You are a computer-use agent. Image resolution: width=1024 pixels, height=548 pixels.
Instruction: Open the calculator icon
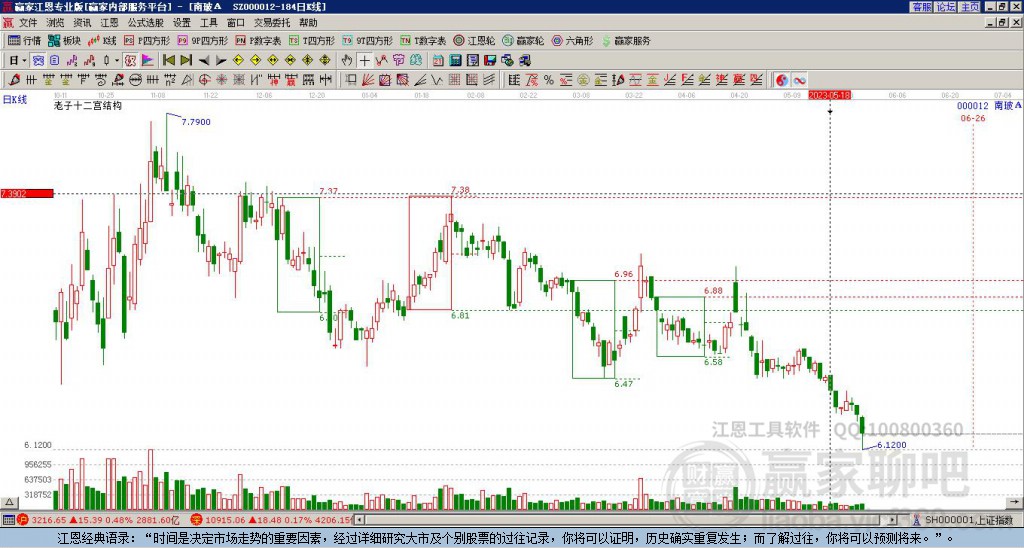pos(455,60)
